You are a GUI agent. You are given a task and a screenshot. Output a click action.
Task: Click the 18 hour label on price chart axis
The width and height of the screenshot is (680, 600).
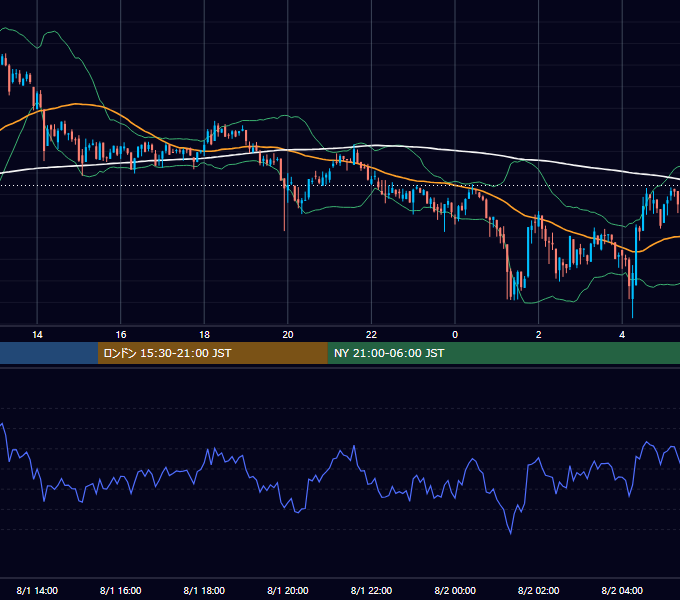(204, 335)
